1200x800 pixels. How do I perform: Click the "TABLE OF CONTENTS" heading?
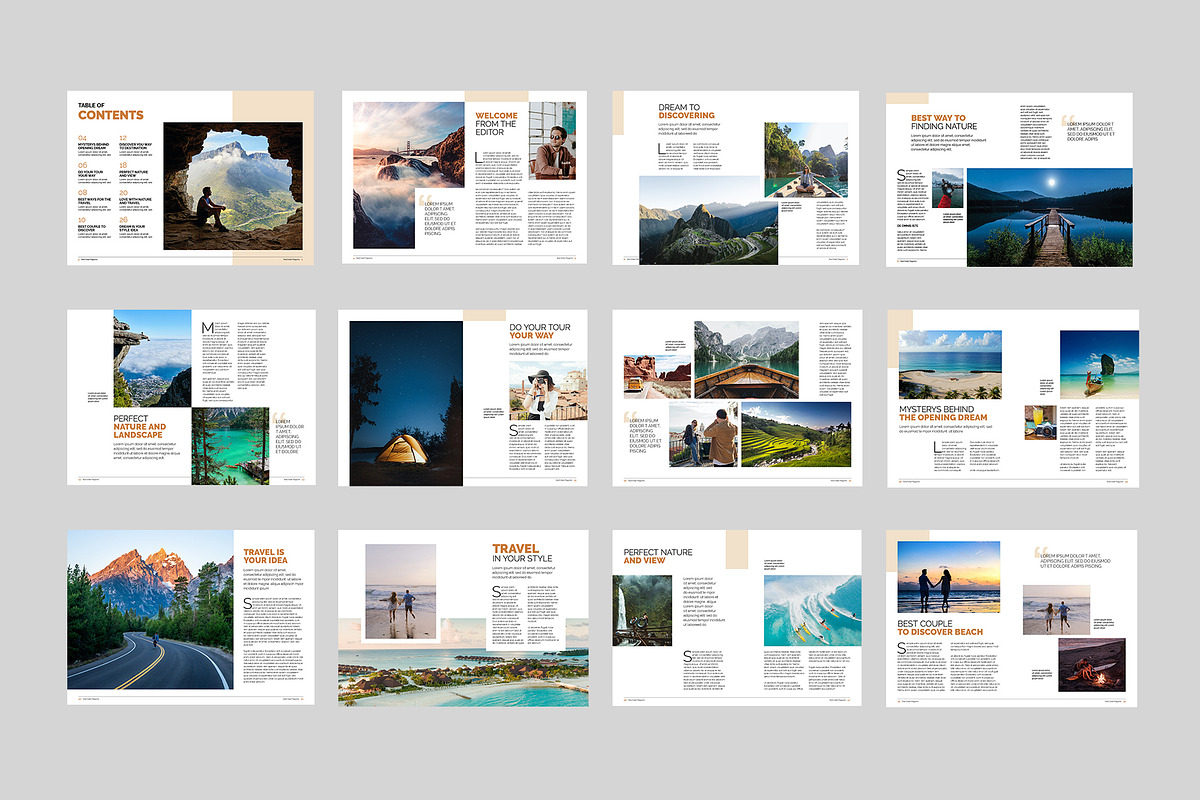tap(111, 112)
